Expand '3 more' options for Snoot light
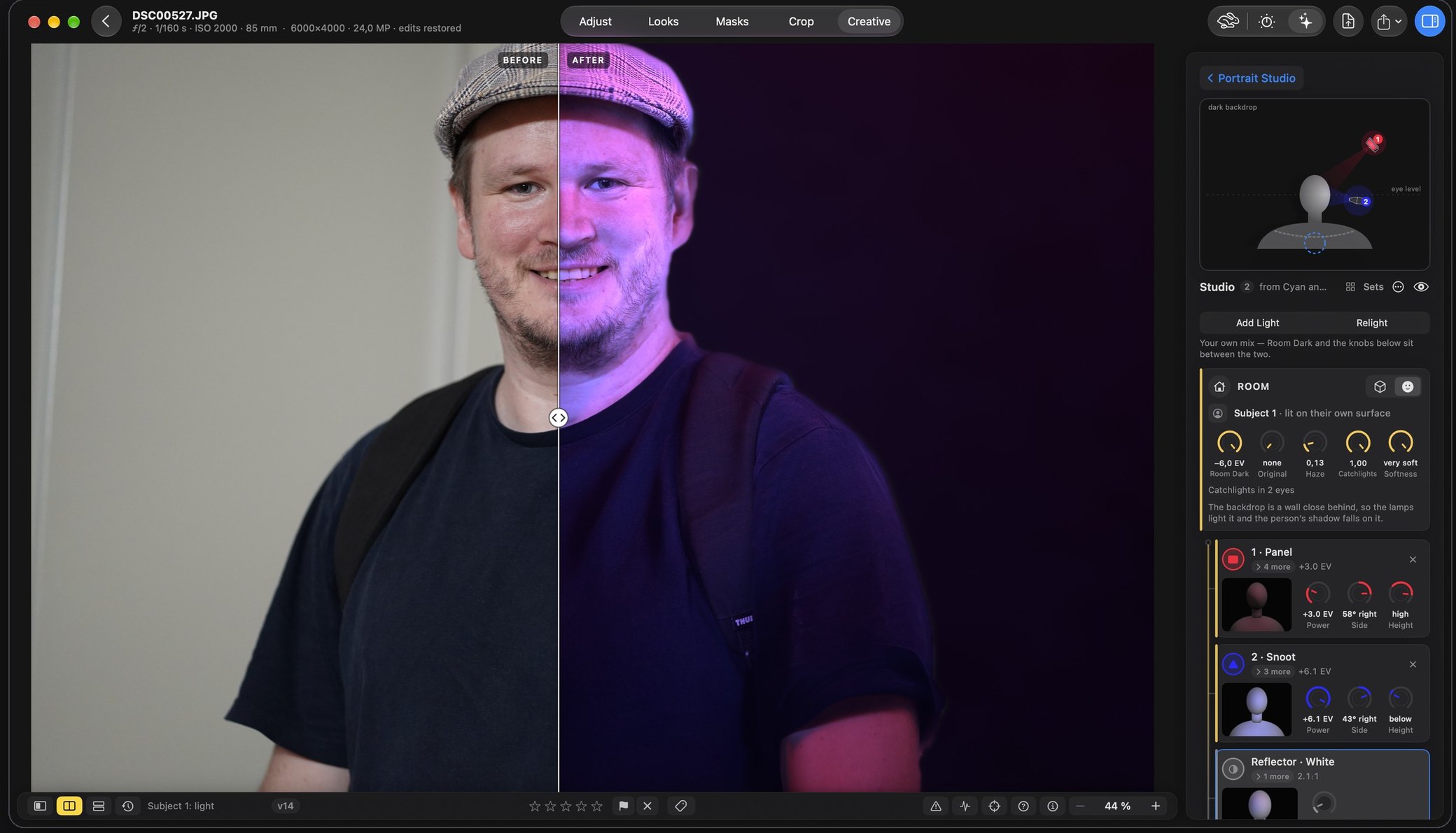This screenshot has width=1456, height=833. (1273, 672)
